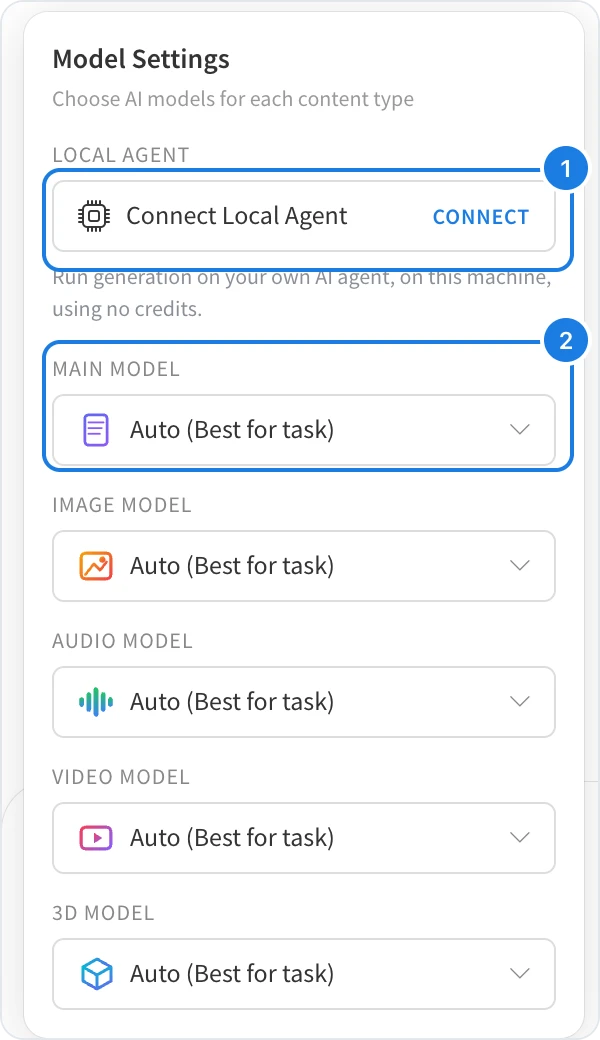Click the 3D MODEL section label
Image resolution: width=600 pixels, height=1040 pixels.
103,913
